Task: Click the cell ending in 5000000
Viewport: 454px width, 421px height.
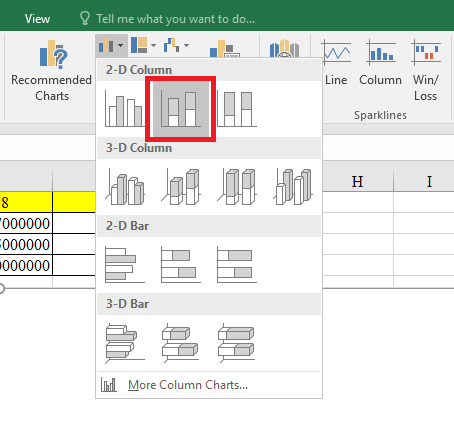Action: click(26, 244)
